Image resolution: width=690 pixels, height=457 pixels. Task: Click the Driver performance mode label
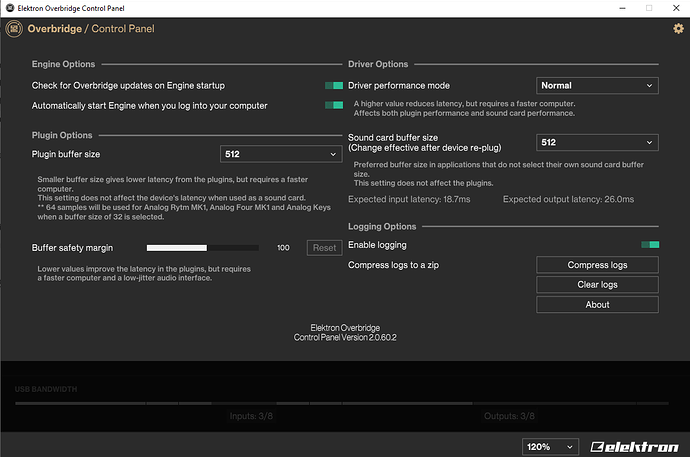[x=399, y=86]
